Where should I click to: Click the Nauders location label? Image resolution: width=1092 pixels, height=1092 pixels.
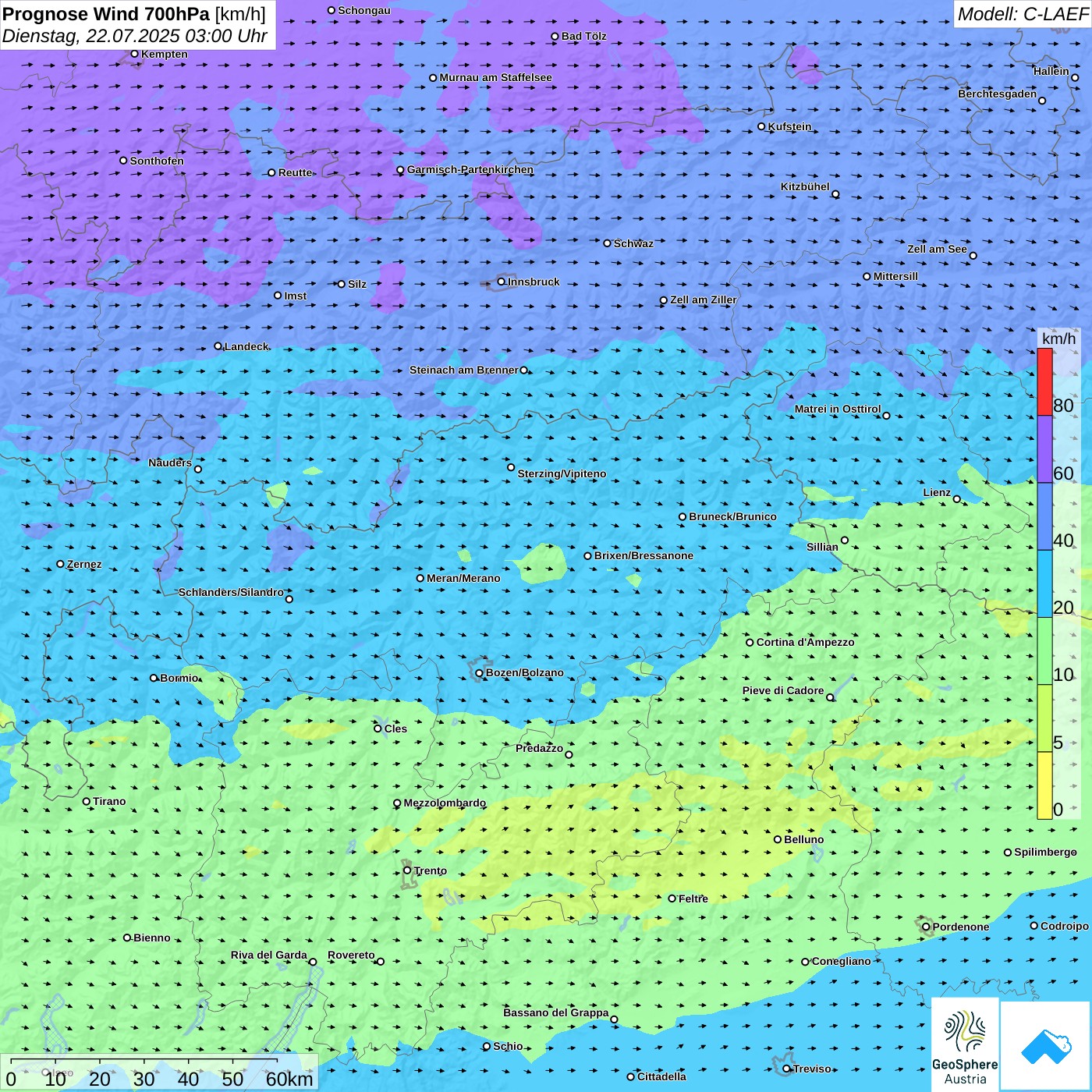click(170, 463)
